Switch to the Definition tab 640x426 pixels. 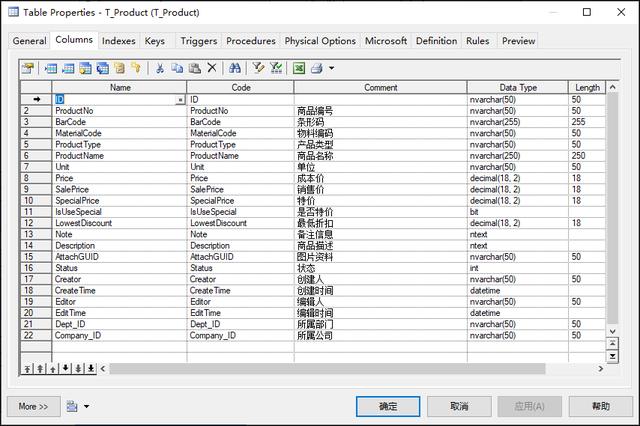pos(436,41)
